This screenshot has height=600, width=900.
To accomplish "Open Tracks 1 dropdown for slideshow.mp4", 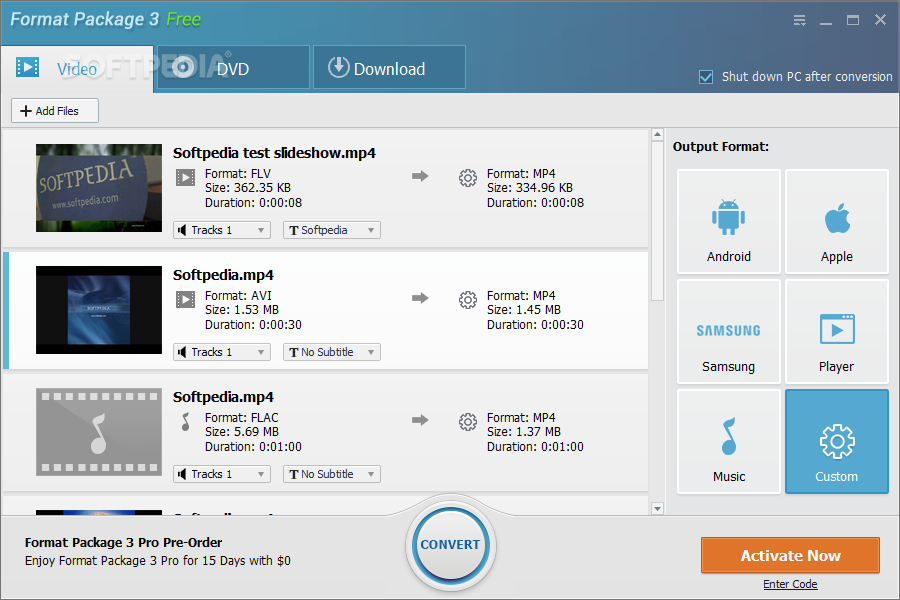I will (x=222, y=230).
